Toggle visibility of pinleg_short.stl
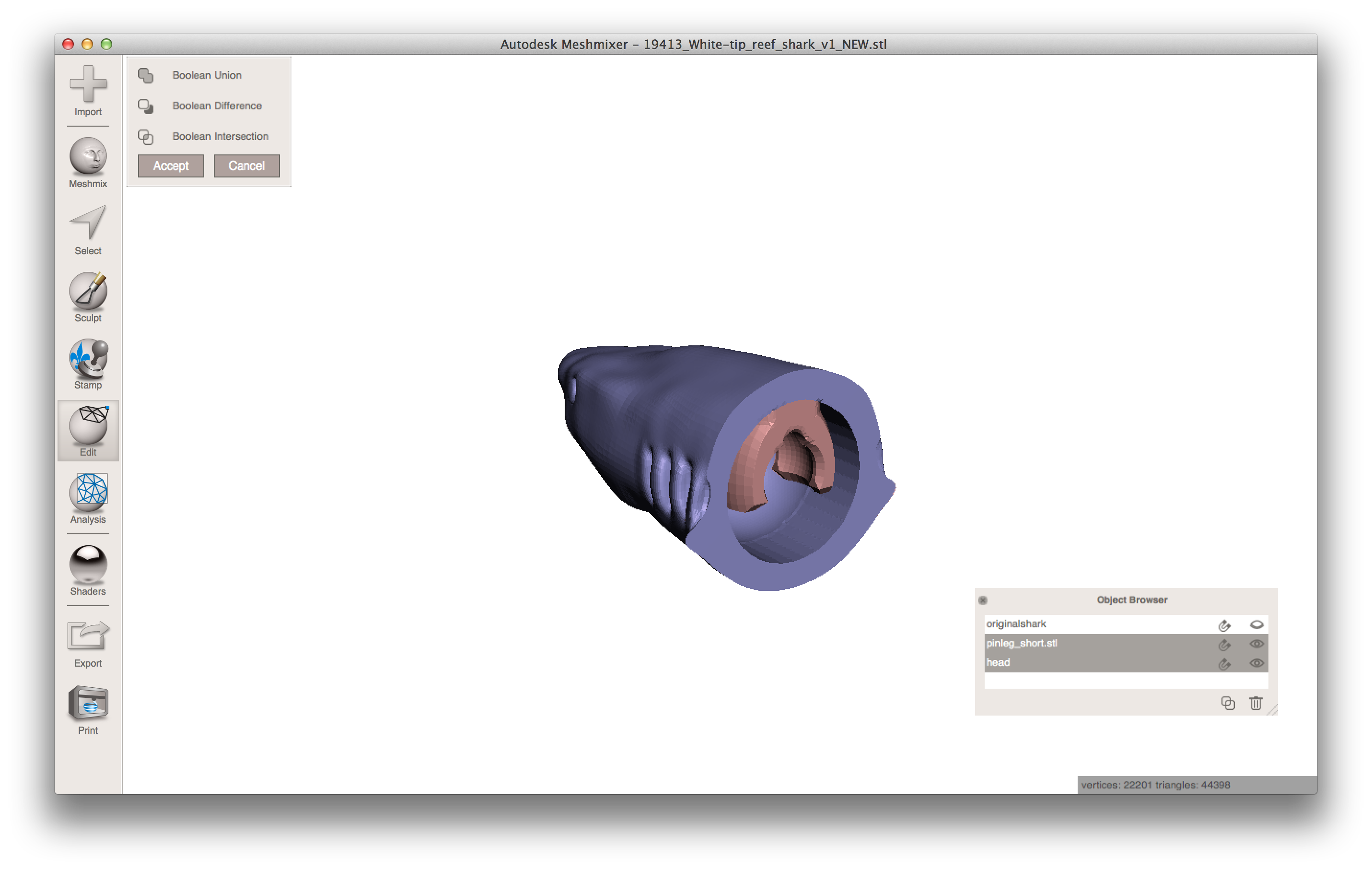The image size is (1372, 870). (1256, 644)
